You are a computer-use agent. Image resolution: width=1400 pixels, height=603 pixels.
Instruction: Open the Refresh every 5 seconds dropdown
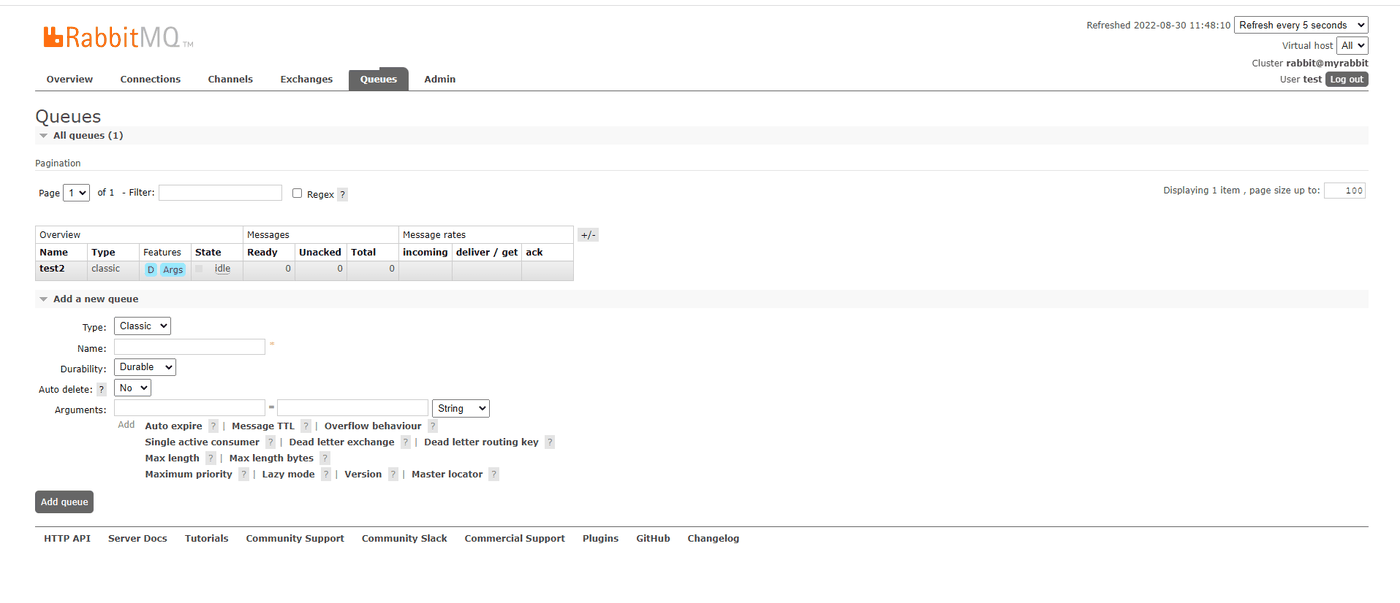pyautogui.click(x=1301, y=25)
